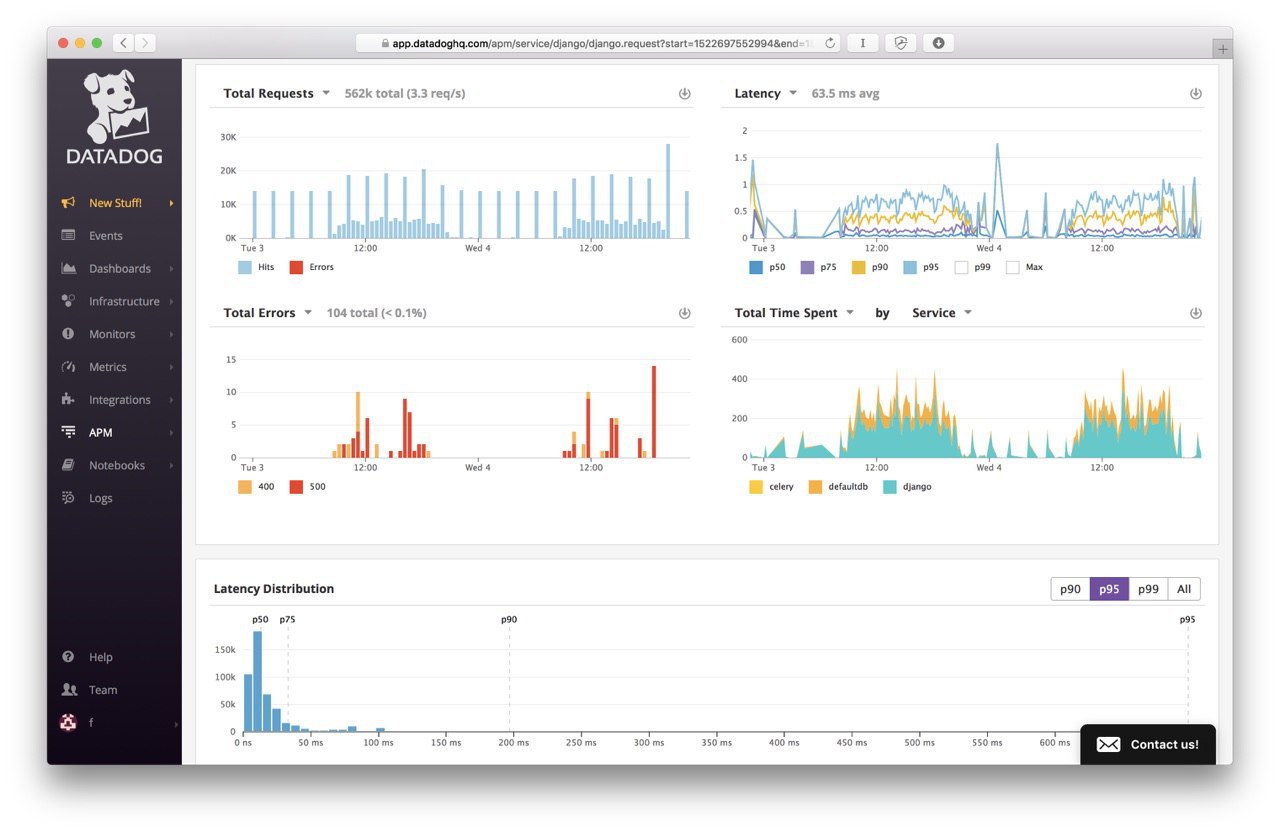Click the Safari downloads icon

click(x=938, y=43)
